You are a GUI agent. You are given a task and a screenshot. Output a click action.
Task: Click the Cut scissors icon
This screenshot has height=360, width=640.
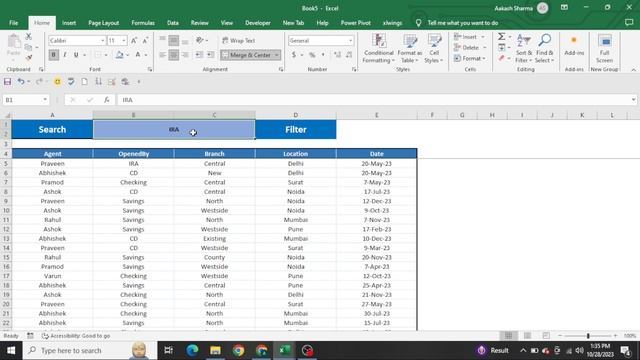[29, 37]
